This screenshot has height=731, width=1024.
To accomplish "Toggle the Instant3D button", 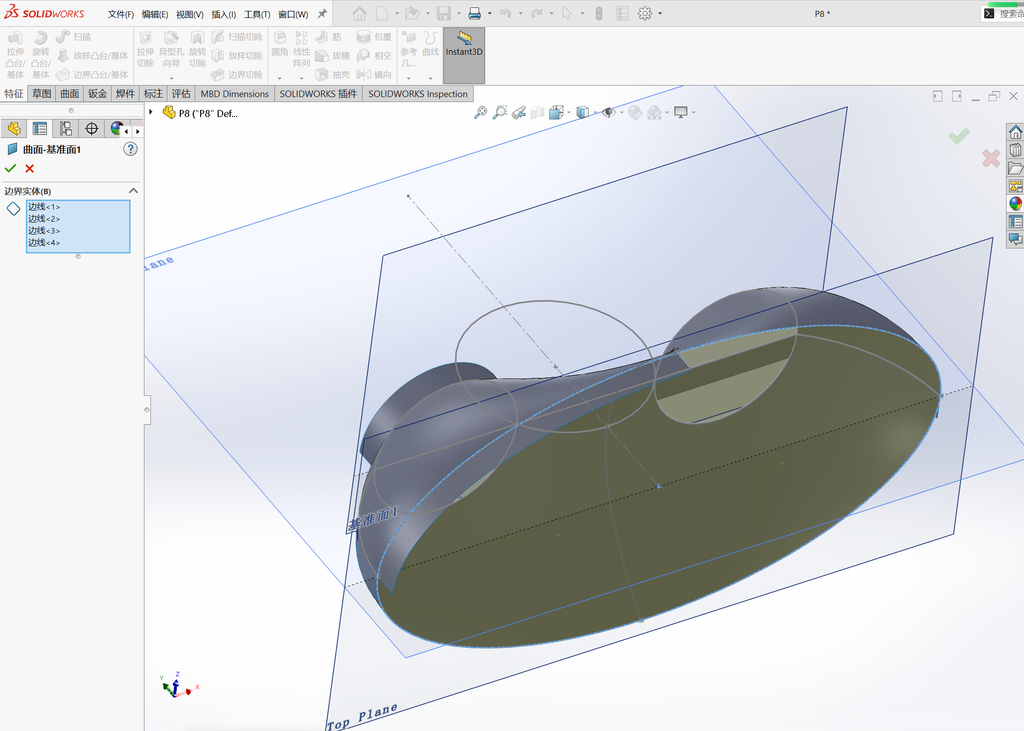I will coord(464,55).
